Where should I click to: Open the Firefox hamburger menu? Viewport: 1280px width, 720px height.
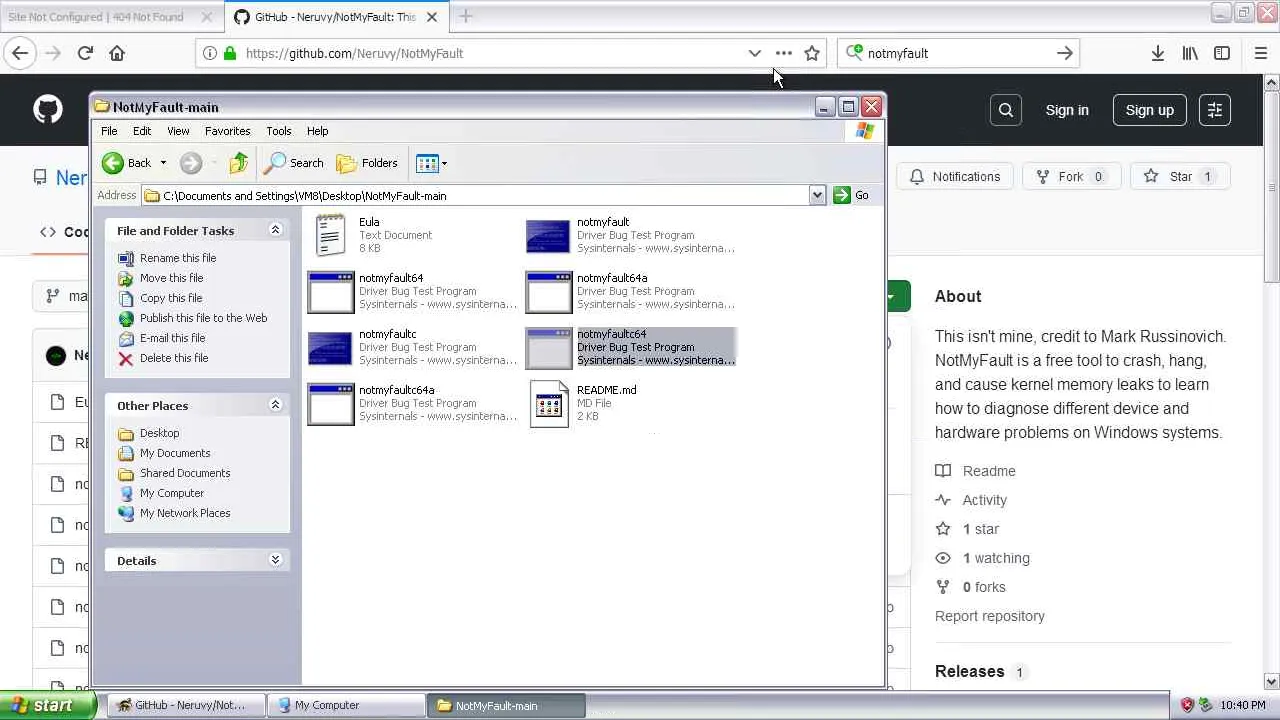click(x=1260, y=53)
